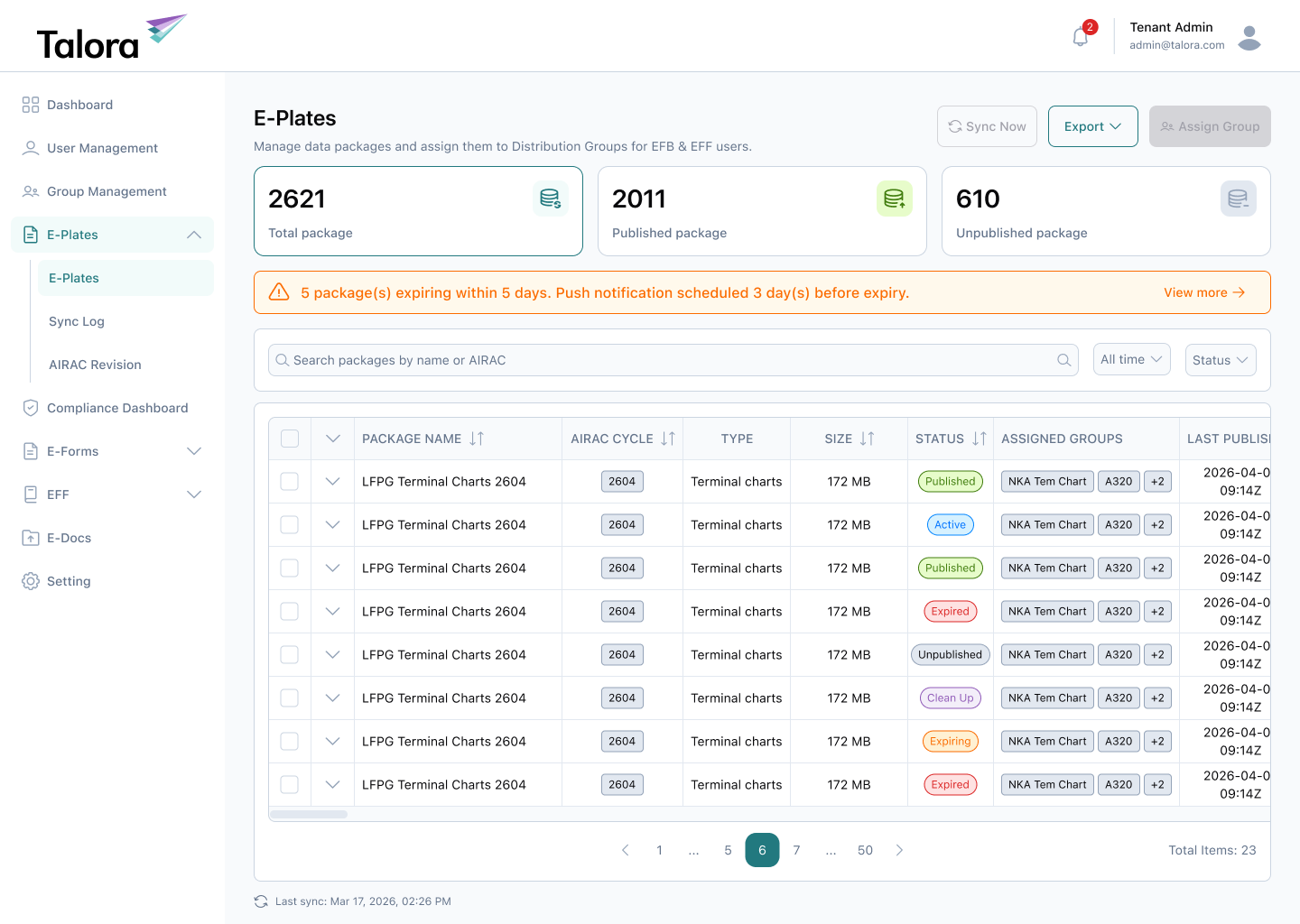The width and height of the screenshot is (1300, 924).
Task: Collapse the E-Plates sidebar section chevron
Action: click(194, 235)
